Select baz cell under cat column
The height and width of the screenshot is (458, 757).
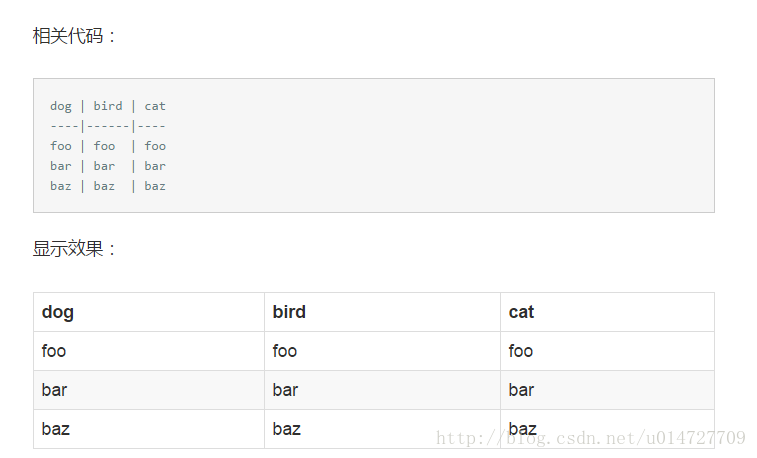607,429
